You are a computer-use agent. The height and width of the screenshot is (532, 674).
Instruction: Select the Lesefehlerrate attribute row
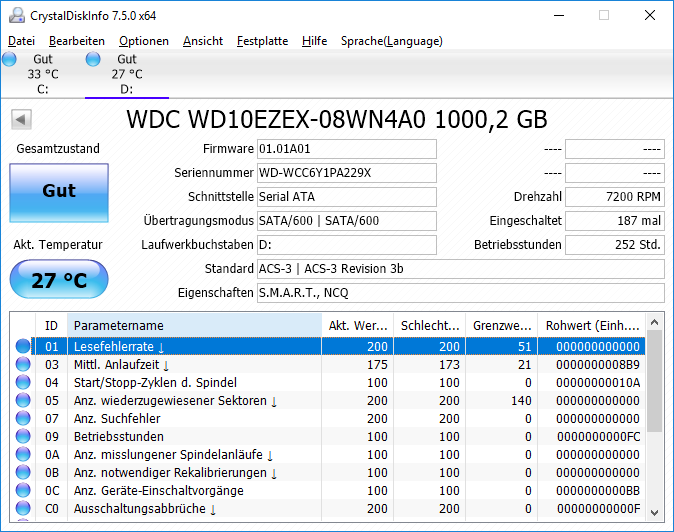(x=328, y=346)
